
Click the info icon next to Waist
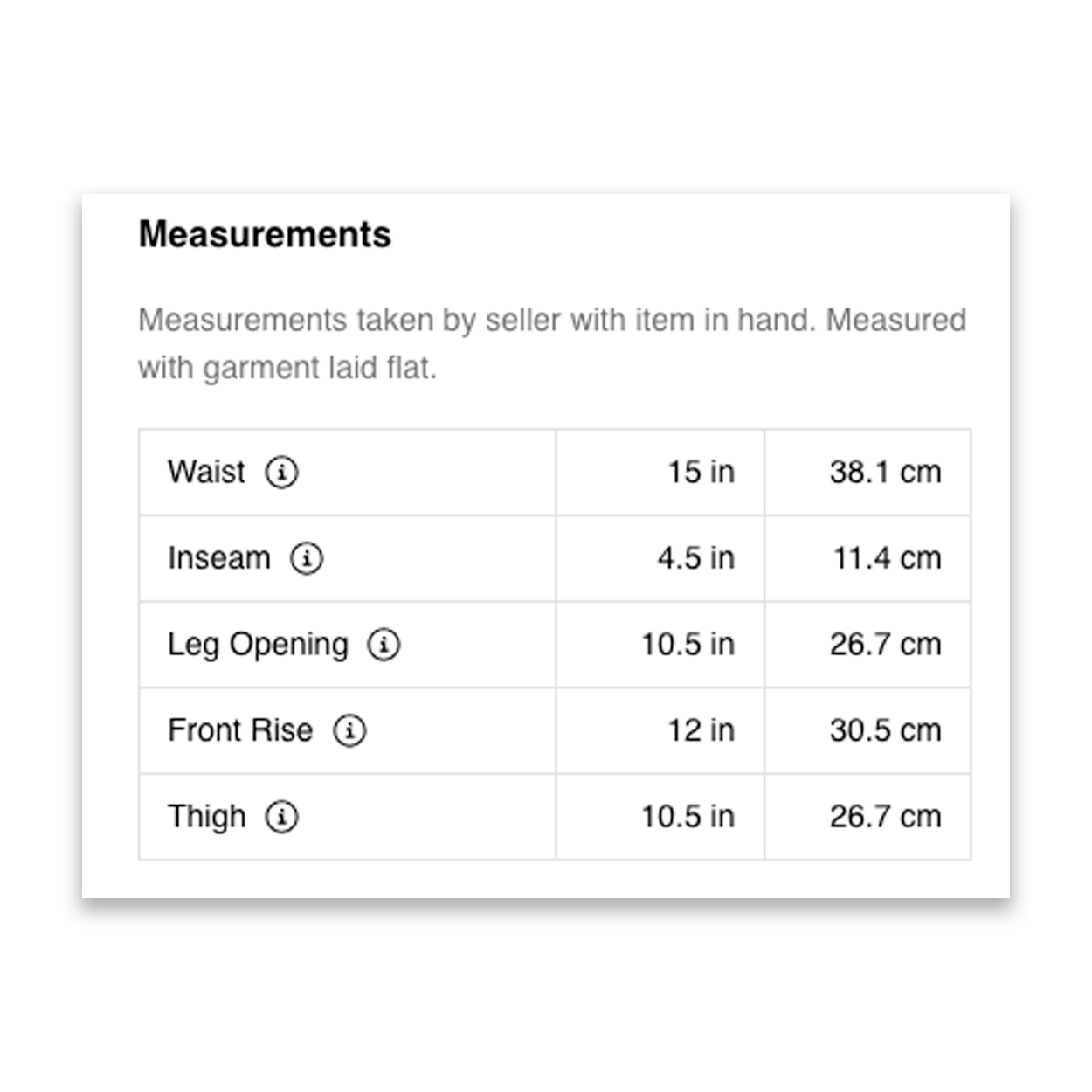pyautogui.click(x=281, y=473)
